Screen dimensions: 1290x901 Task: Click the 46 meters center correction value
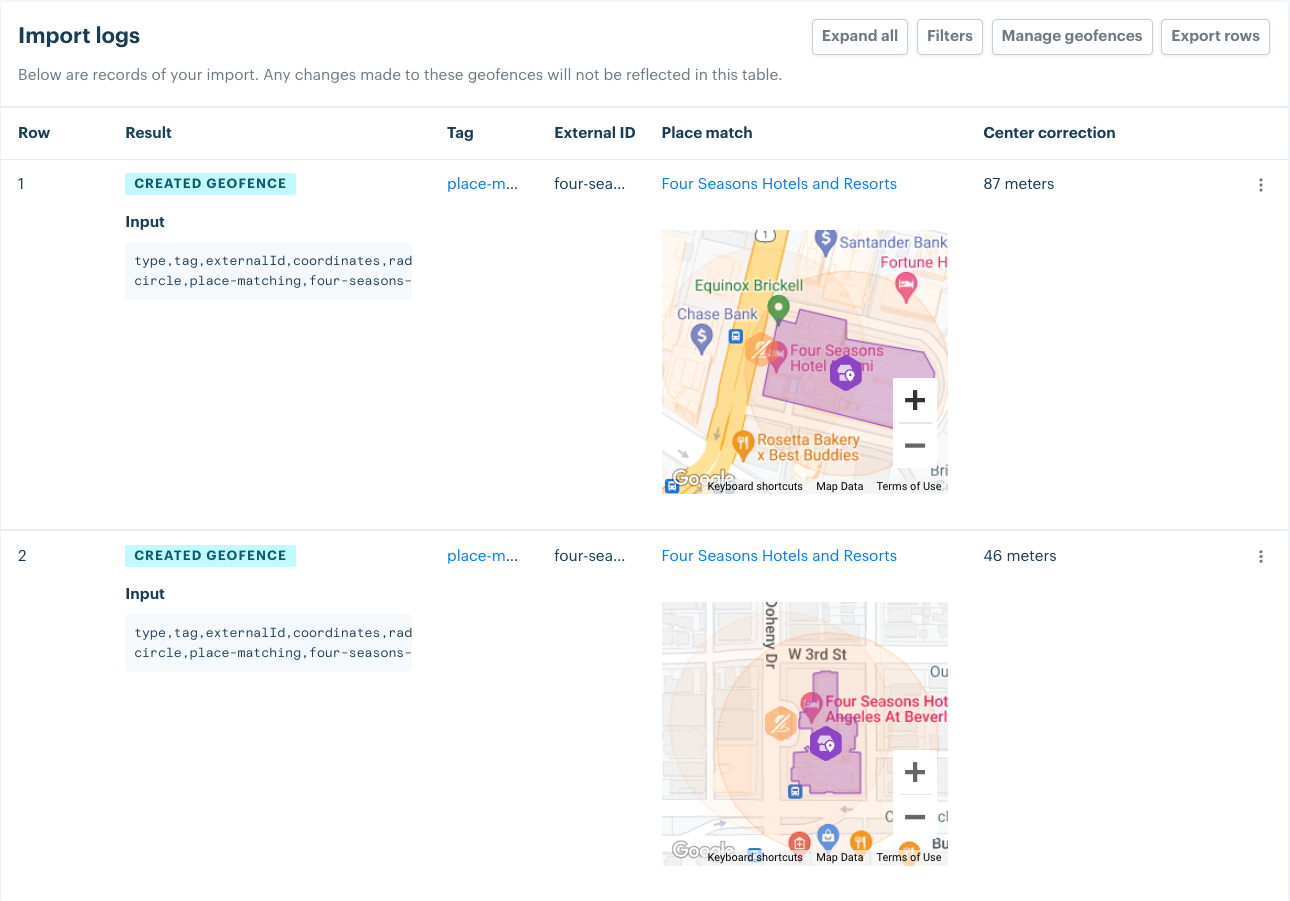tap(1019, 556)
